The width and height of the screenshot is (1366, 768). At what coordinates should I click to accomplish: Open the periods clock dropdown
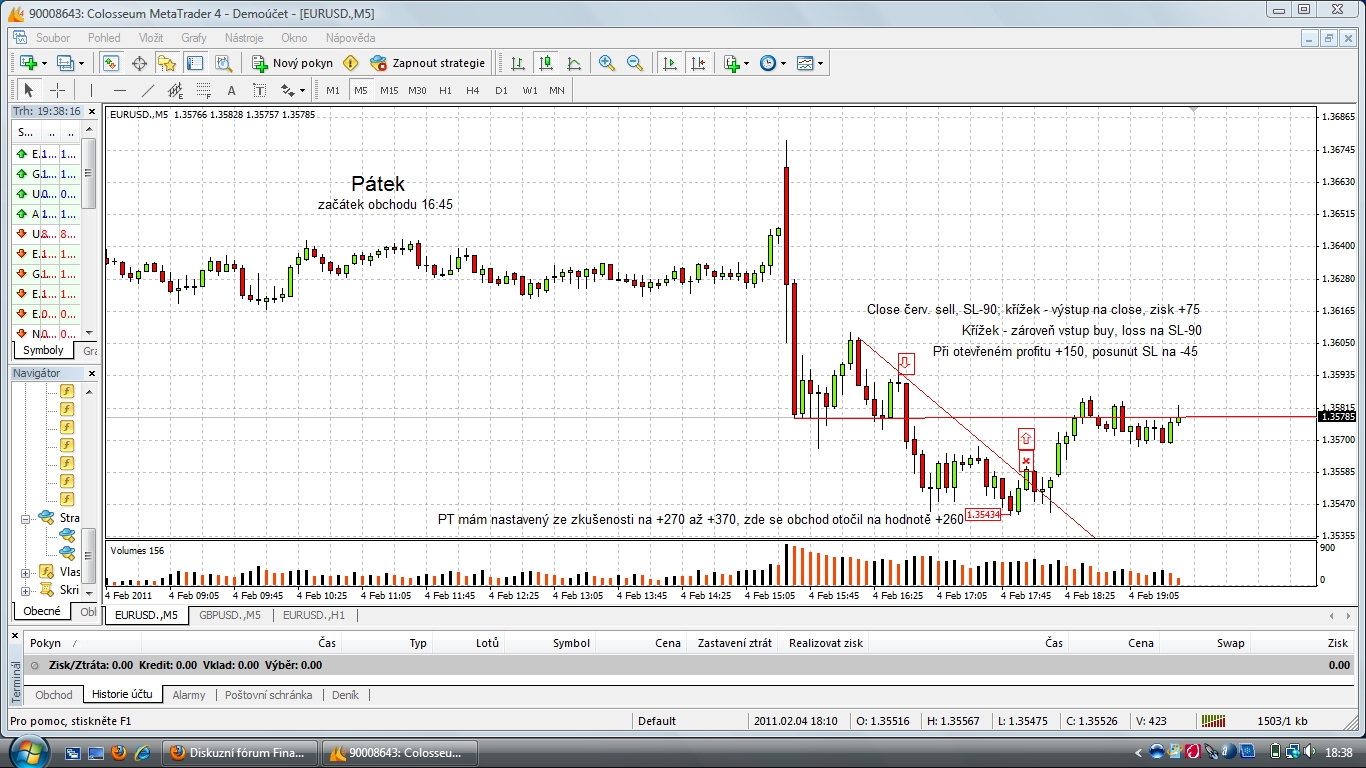point(772,63)
